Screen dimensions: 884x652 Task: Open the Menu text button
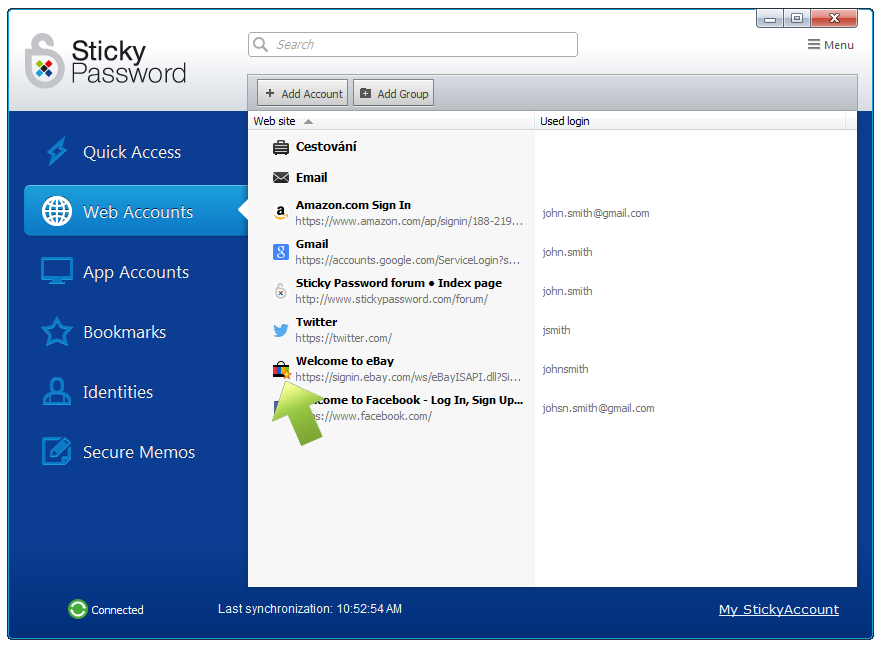(838, 45)
